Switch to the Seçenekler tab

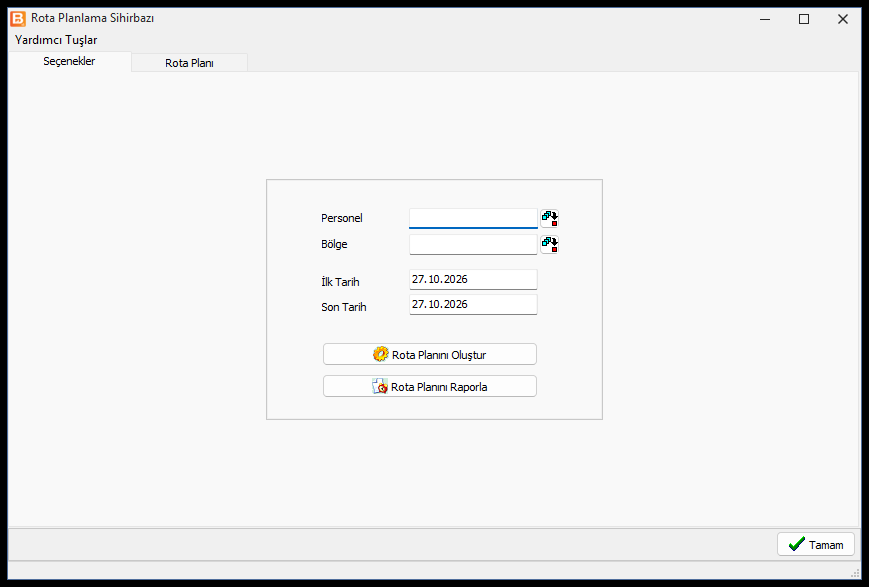[69, 62]
